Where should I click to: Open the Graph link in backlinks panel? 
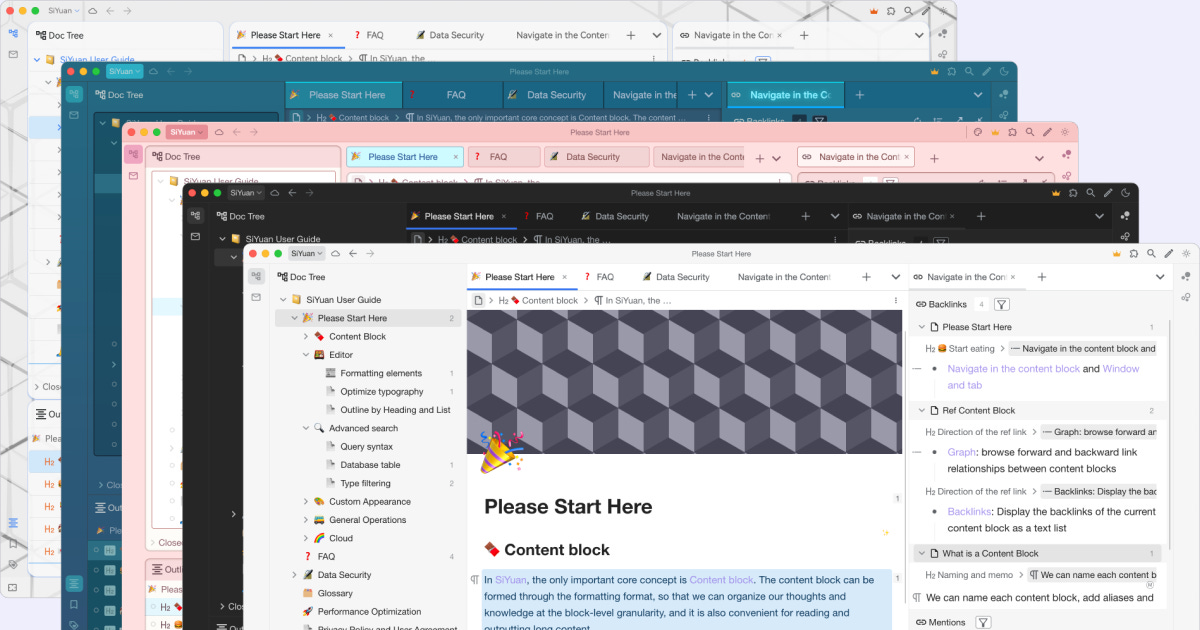click(961, 452)
